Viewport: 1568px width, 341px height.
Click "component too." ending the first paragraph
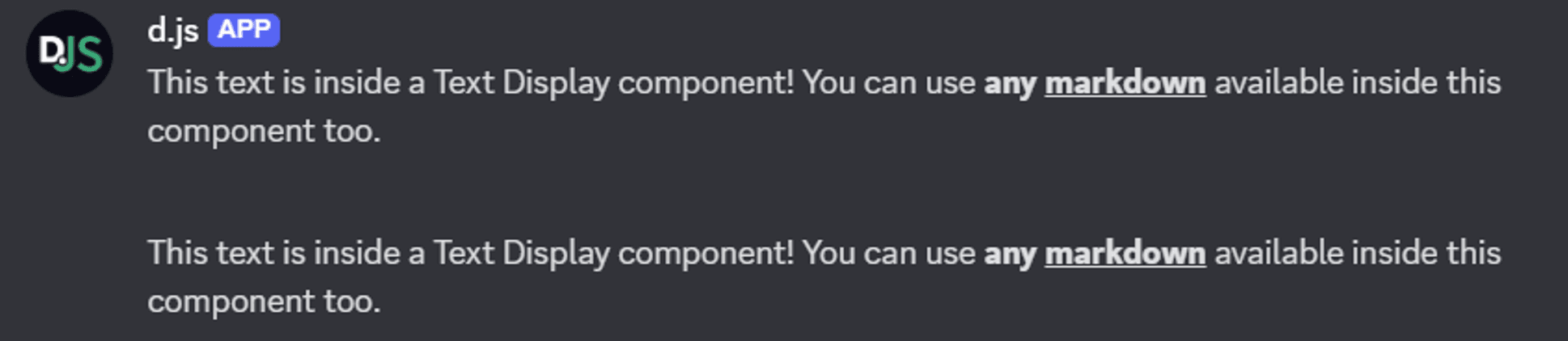click(264, 132)
